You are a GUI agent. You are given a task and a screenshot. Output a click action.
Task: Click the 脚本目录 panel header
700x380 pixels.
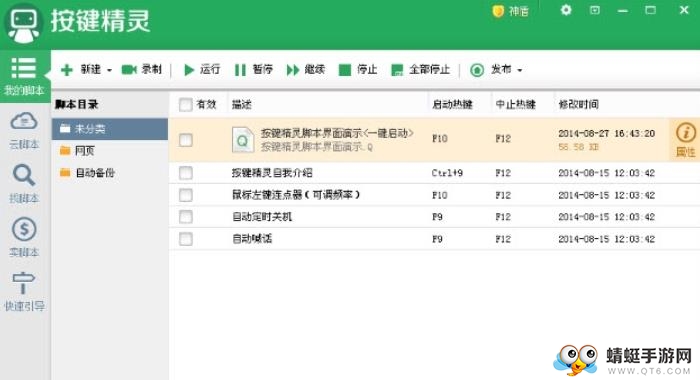coord(77,104)
